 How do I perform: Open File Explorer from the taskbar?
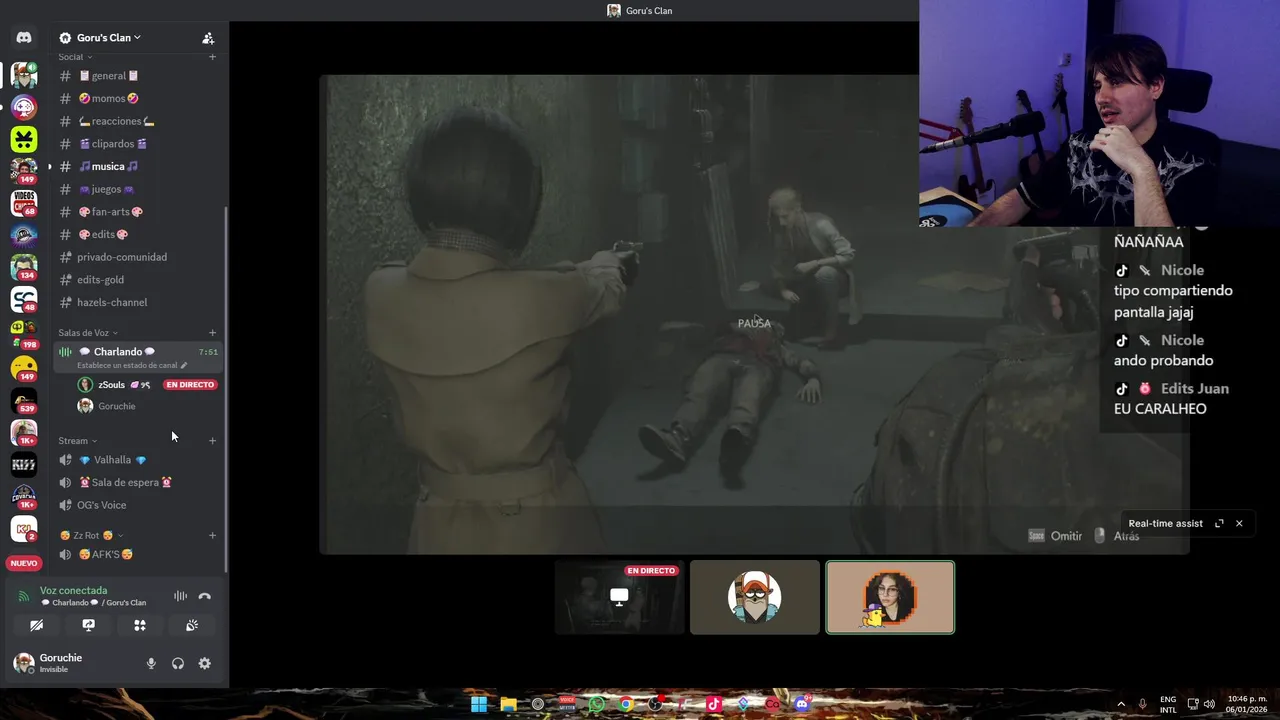pyautogui.click(x=508, y=704)
